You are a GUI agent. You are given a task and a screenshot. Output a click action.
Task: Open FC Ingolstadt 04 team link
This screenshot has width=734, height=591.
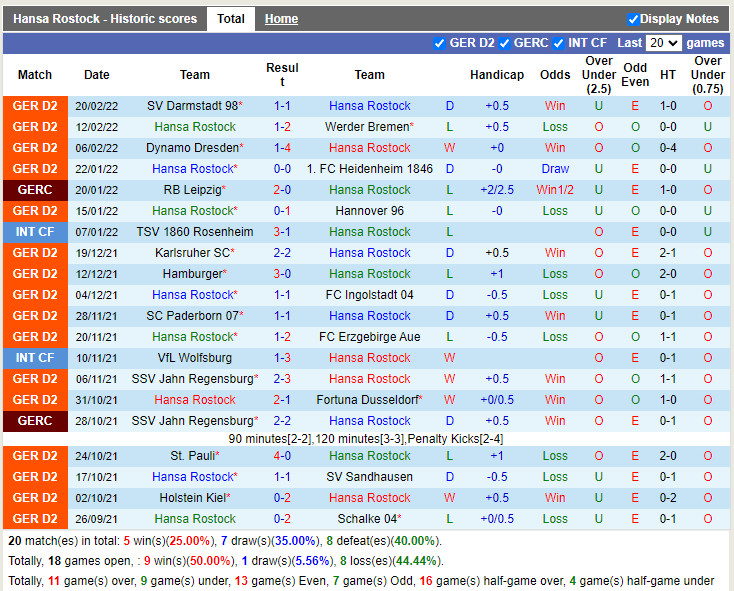tap(370, 295)
